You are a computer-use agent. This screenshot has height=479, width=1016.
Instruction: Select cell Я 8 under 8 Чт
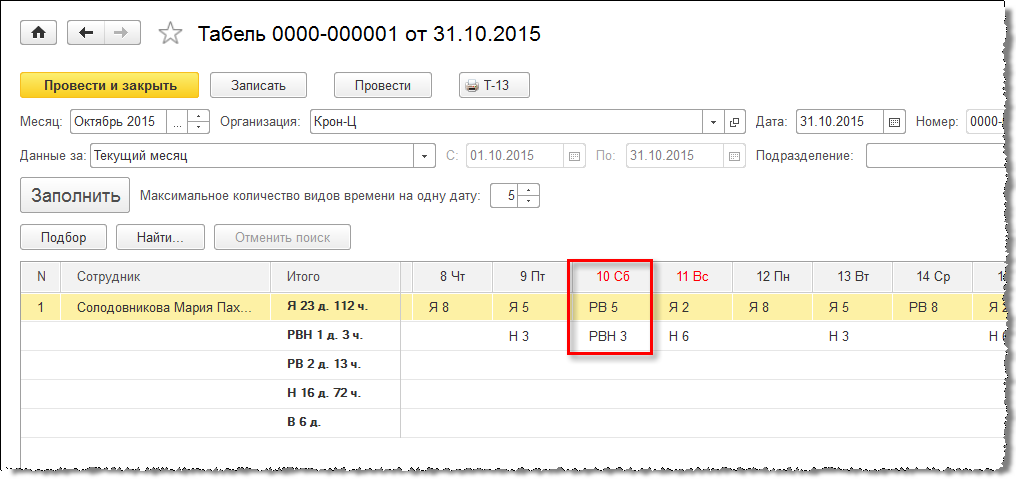point(452,307)
